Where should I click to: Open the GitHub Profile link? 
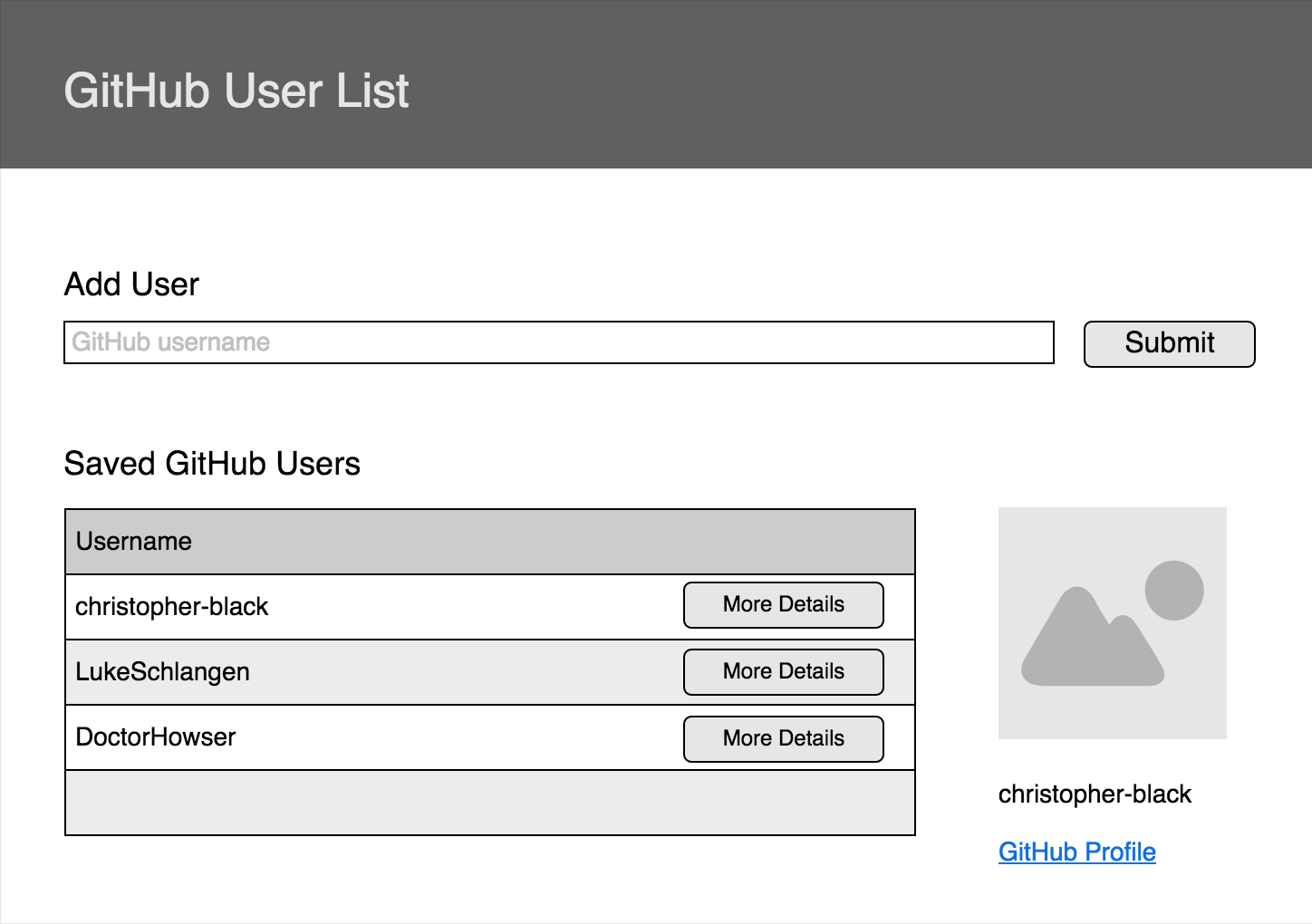coord(1076,852)
